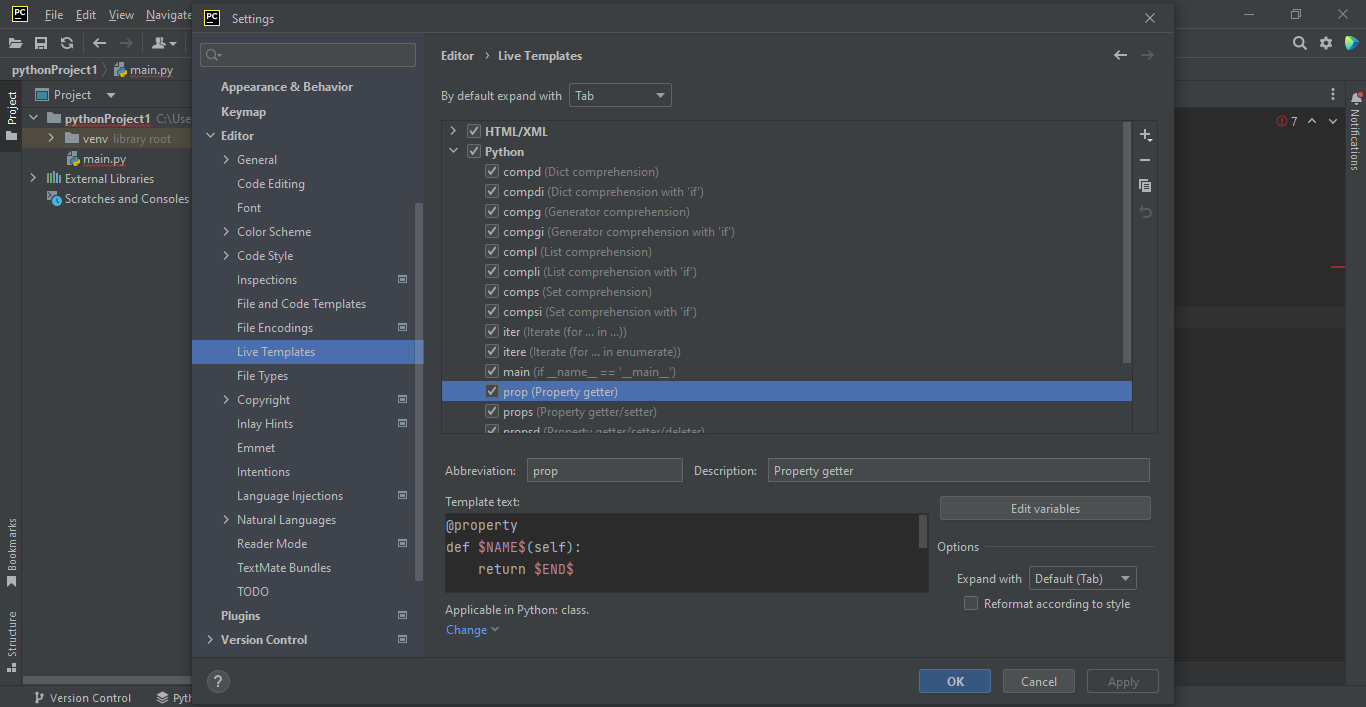
Task: Click the Change link below context
Action: [x=466, y=629]
